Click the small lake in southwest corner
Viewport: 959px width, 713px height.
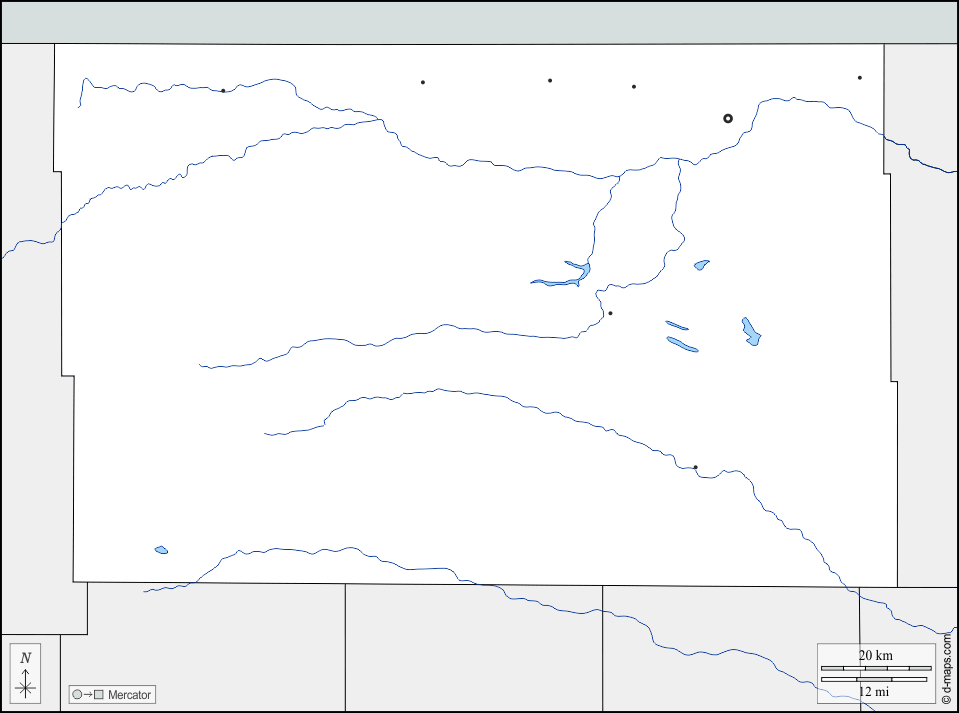coord(161,550)
